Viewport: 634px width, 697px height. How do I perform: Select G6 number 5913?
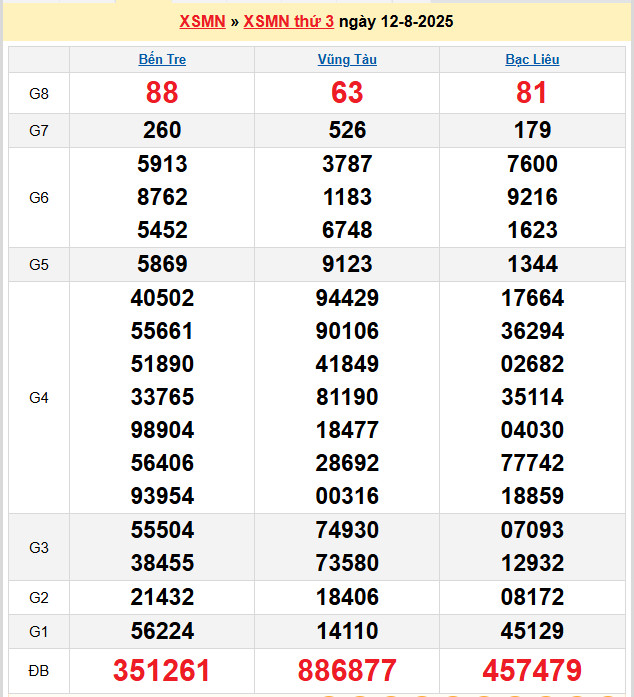pos(162,164)
